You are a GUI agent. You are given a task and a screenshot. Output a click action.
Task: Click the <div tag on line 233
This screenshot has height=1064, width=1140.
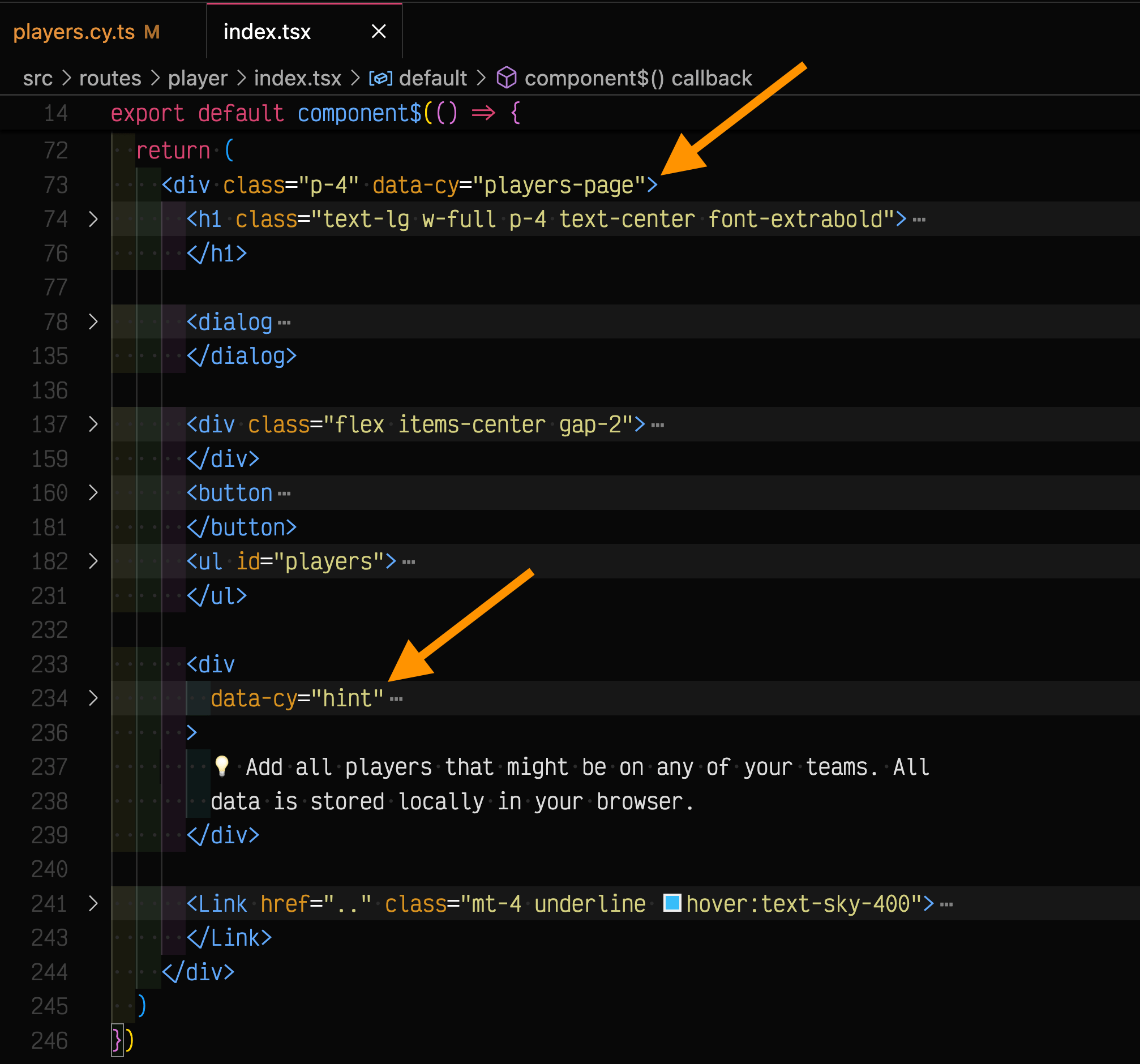[x=211, y=664]
